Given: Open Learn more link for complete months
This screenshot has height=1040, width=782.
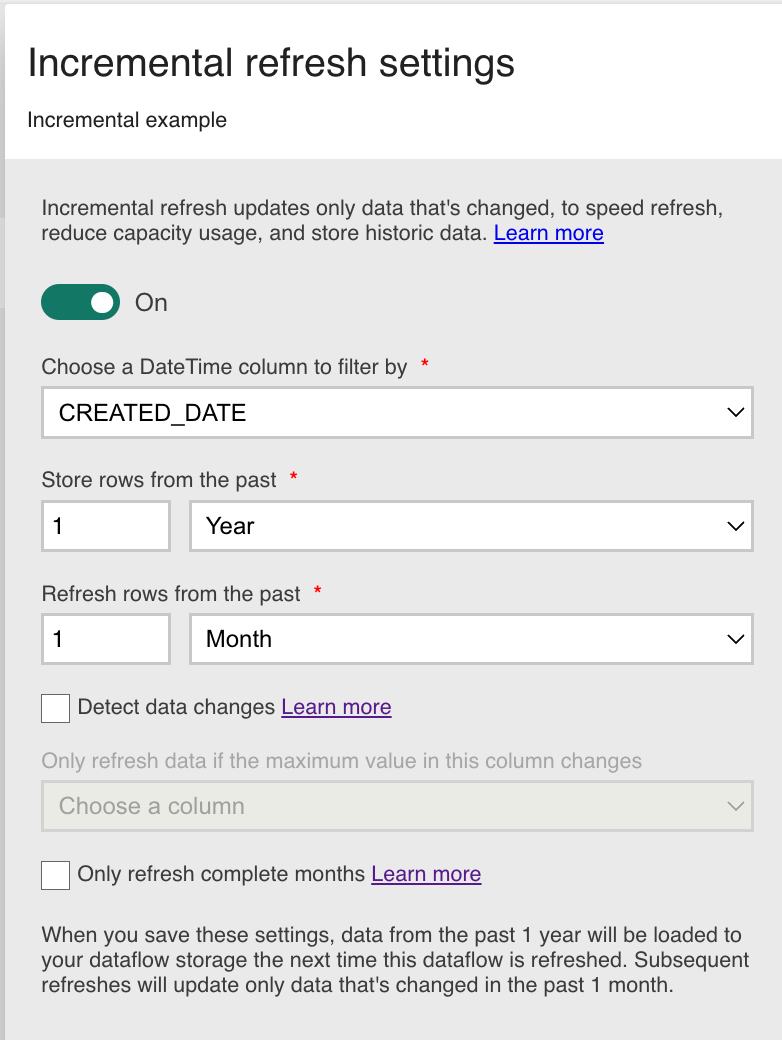Looking at the screenshot, I should point(426,874).
